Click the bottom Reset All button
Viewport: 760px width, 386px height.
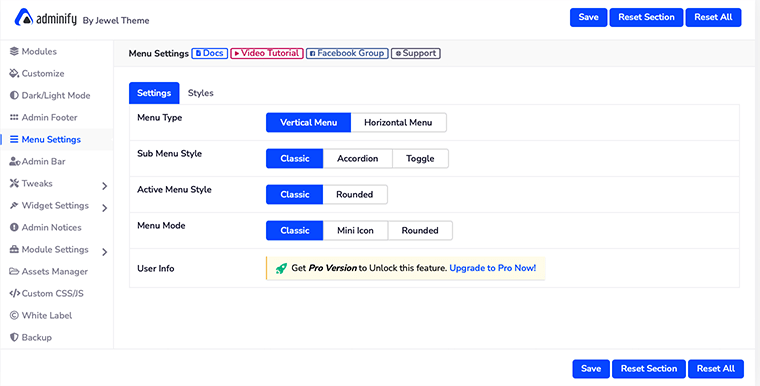716,369
